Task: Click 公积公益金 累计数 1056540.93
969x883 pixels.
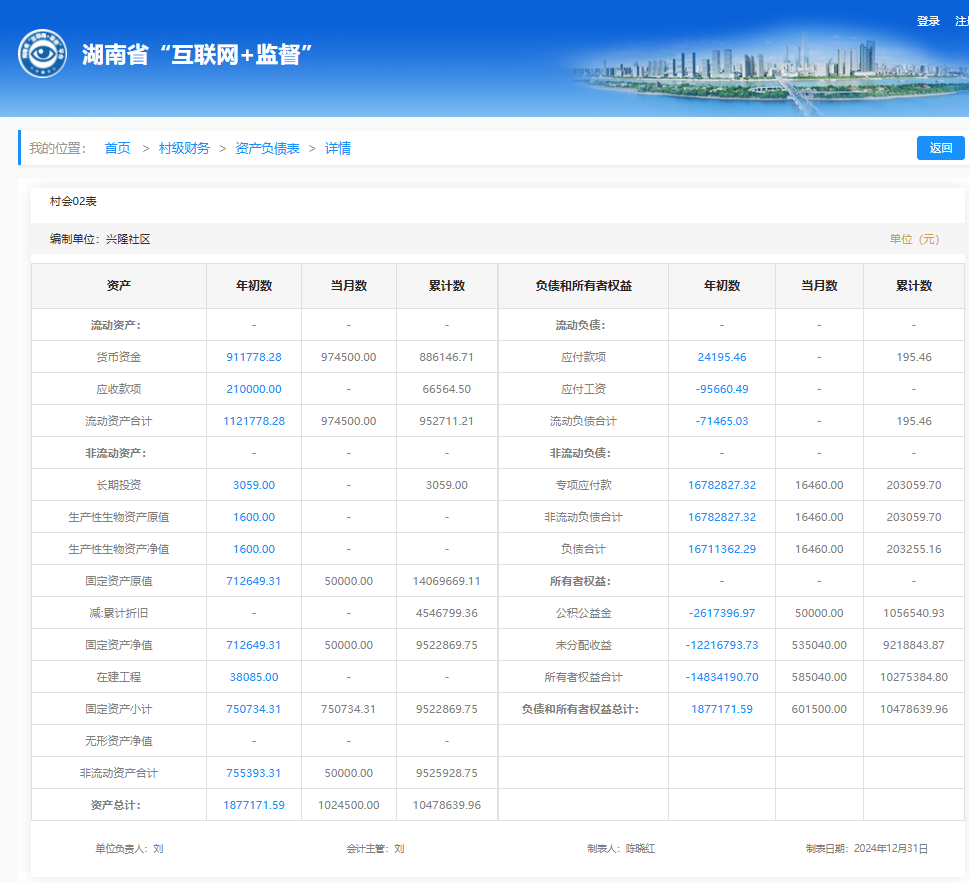Action: pos(914,613)
